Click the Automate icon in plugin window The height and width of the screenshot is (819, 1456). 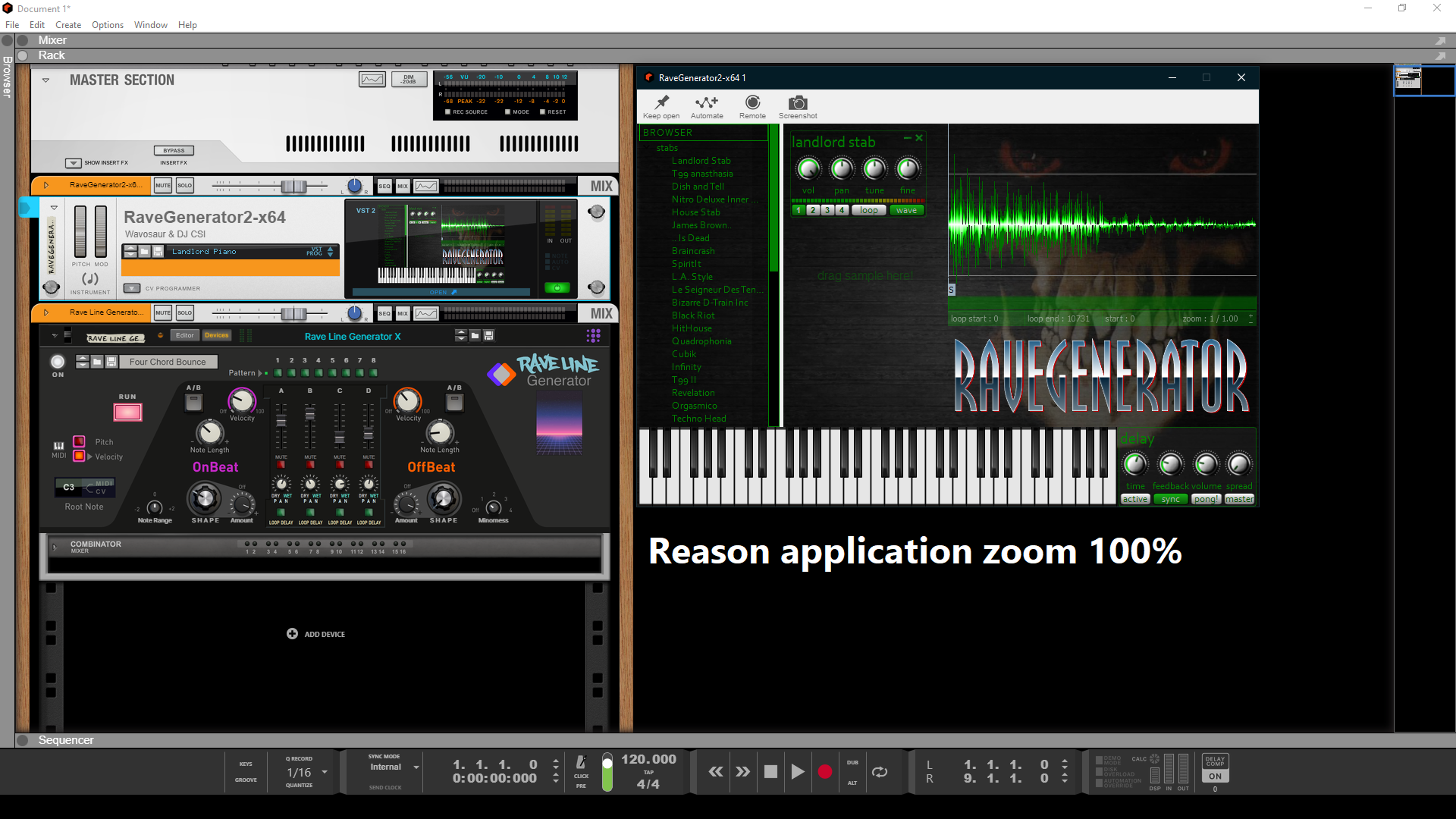pos(707,102)
